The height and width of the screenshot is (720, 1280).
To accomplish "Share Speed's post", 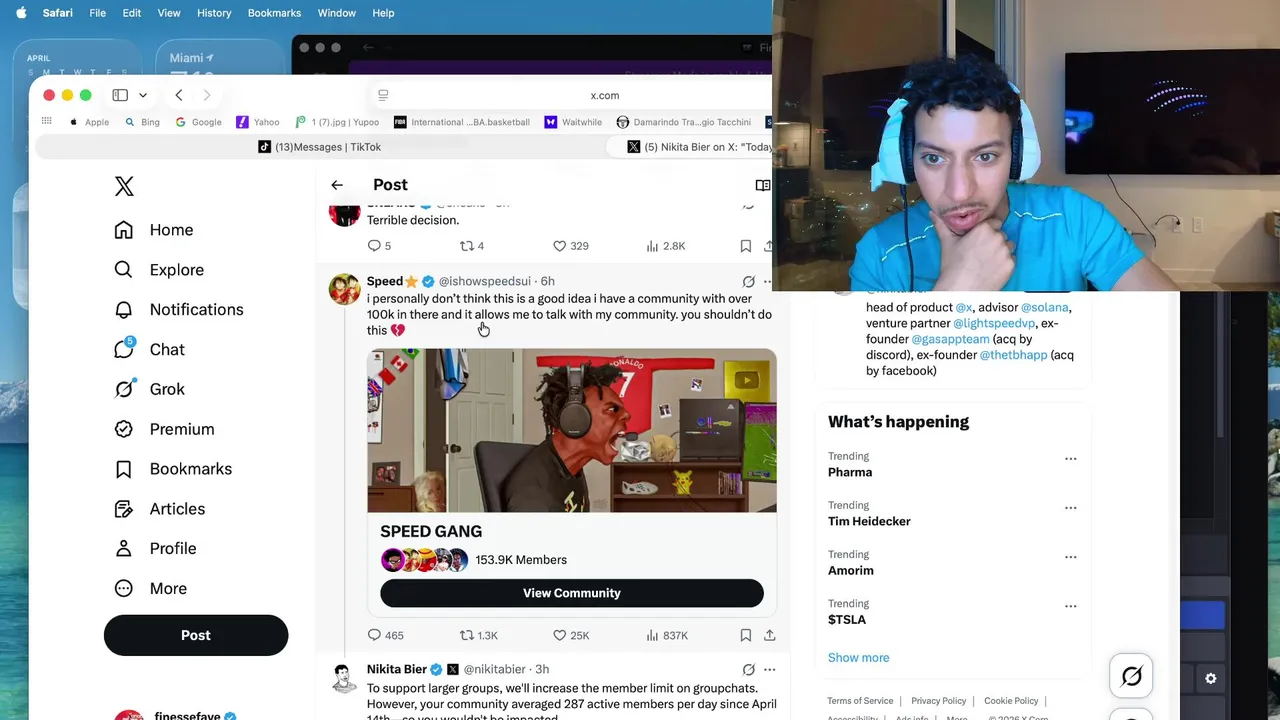I will tap(770, 635).
